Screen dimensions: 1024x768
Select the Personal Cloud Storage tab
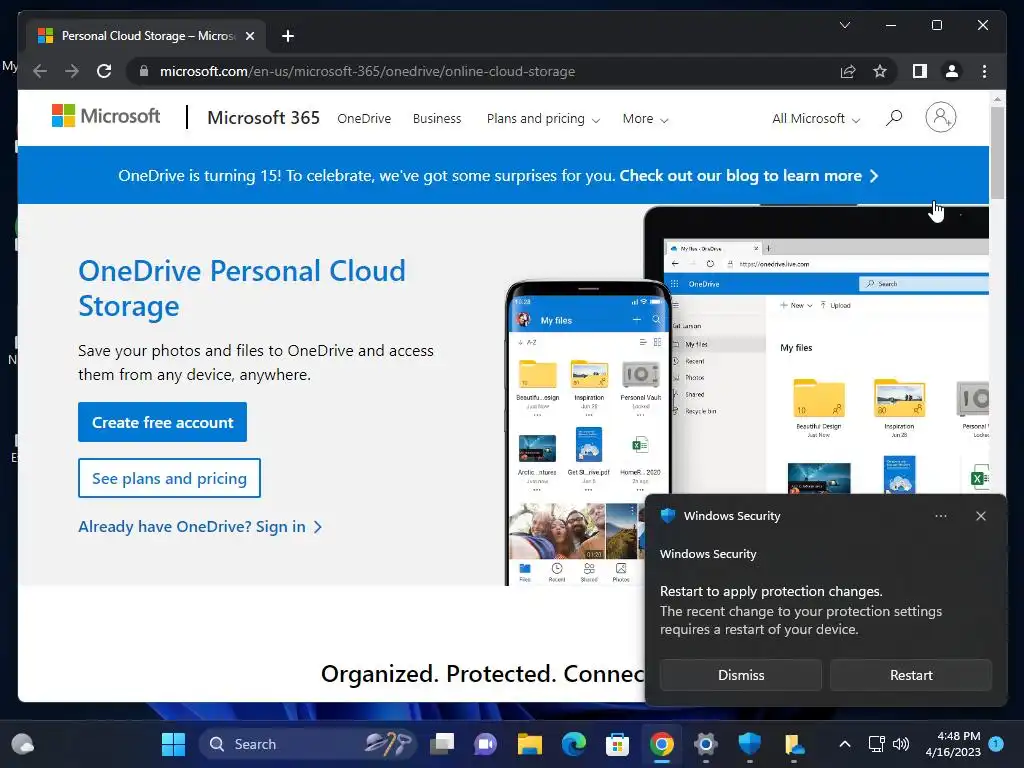coord(147,36)
